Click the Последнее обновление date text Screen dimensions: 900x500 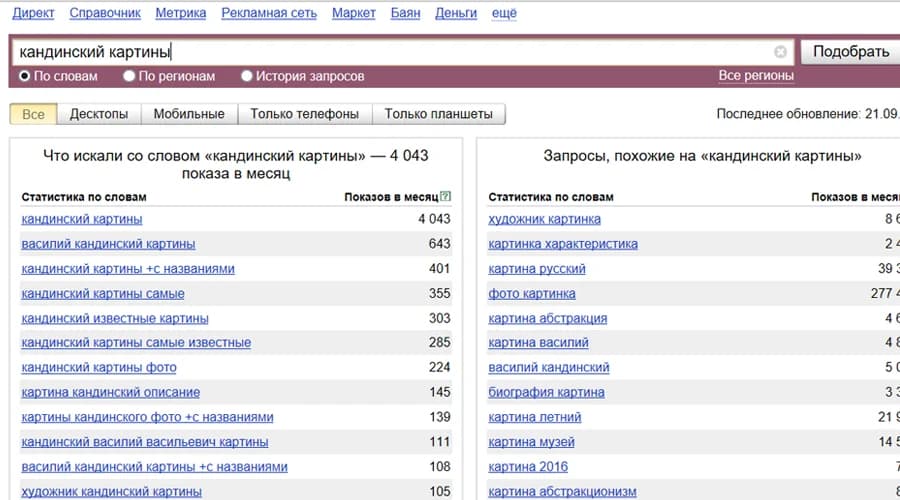click(808, 114)
